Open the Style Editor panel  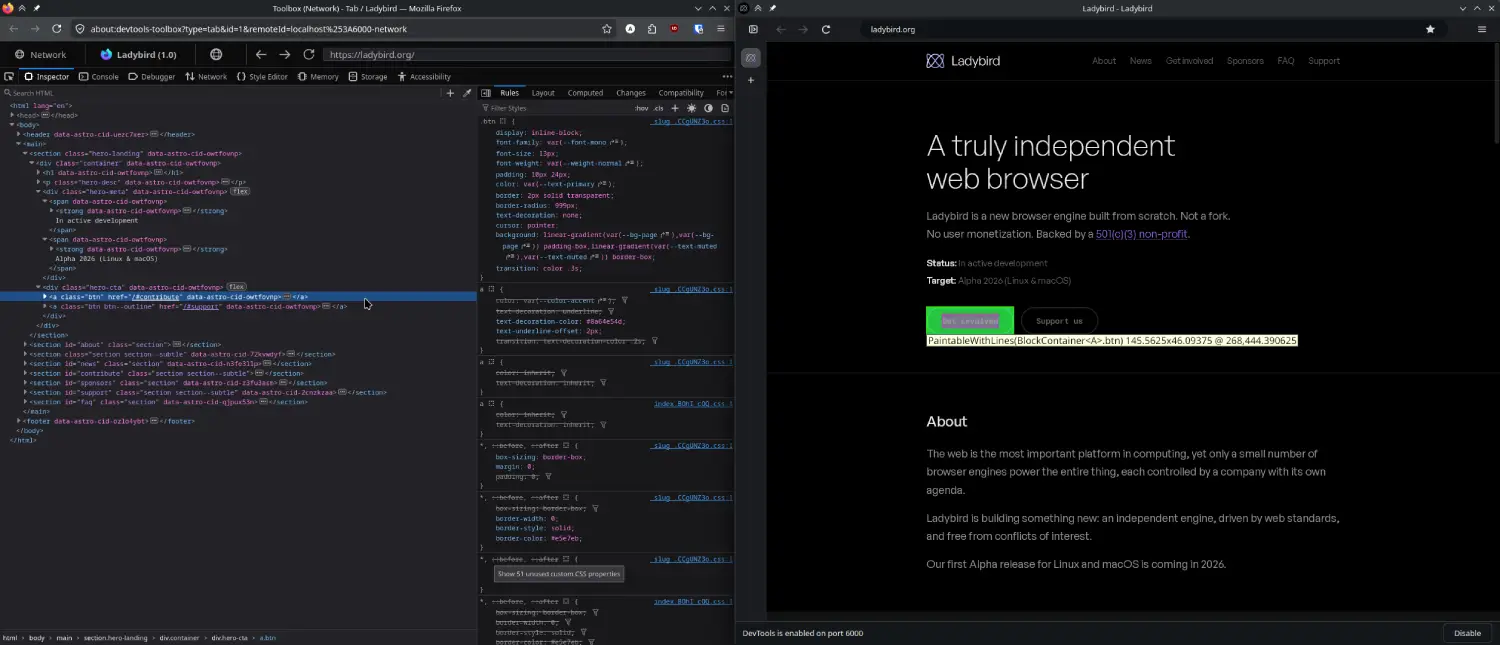(262, 76)
